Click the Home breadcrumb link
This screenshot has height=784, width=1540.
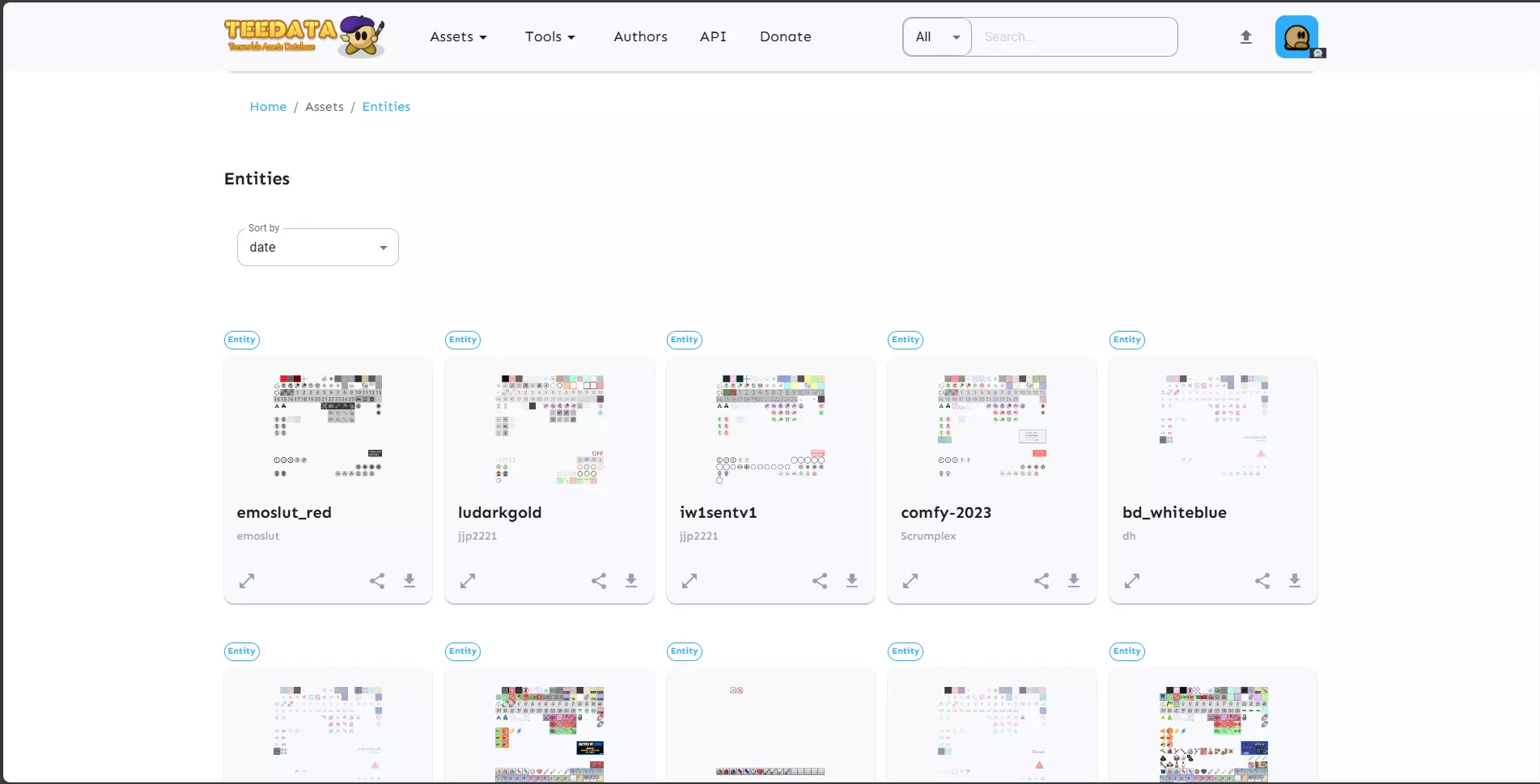(268, 107)
